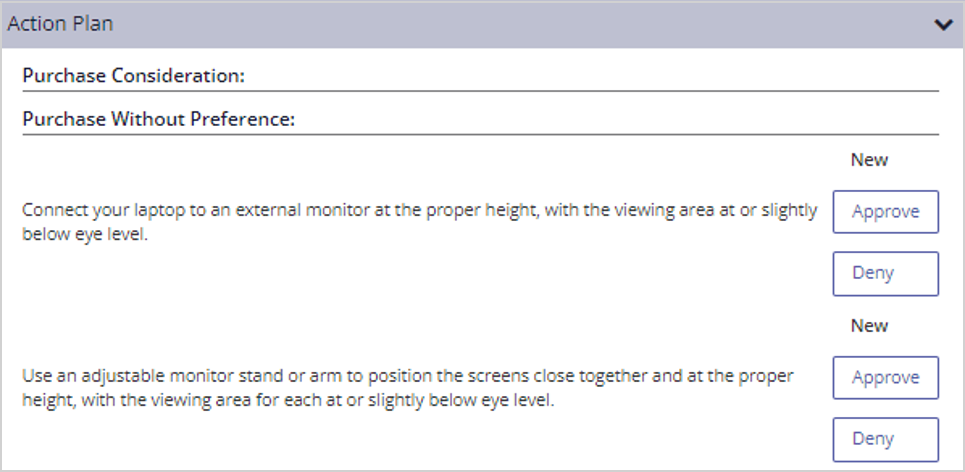Collapse the Action Plan panel with the chevron
Image resolution: width=965 pixels, height=472 pixels.
(943, 25)
